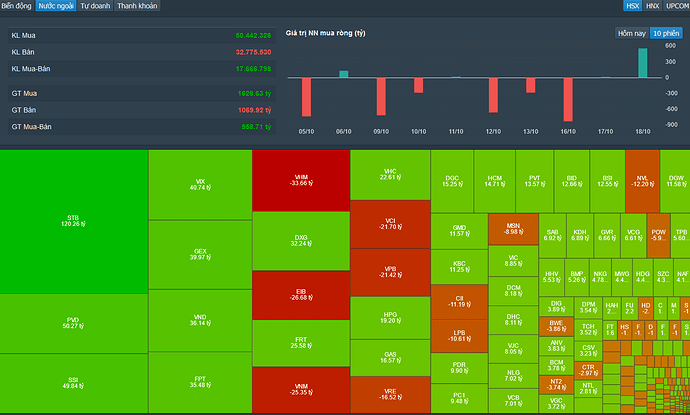The image size is (690, 415).
Task: Select the FPT 35.48 tỷ tile
Action: tap(200, 382)
